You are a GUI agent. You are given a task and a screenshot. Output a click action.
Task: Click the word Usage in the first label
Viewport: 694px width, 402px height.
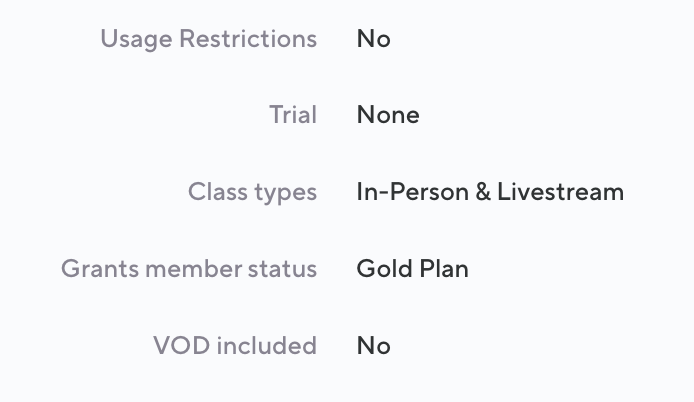135,39
